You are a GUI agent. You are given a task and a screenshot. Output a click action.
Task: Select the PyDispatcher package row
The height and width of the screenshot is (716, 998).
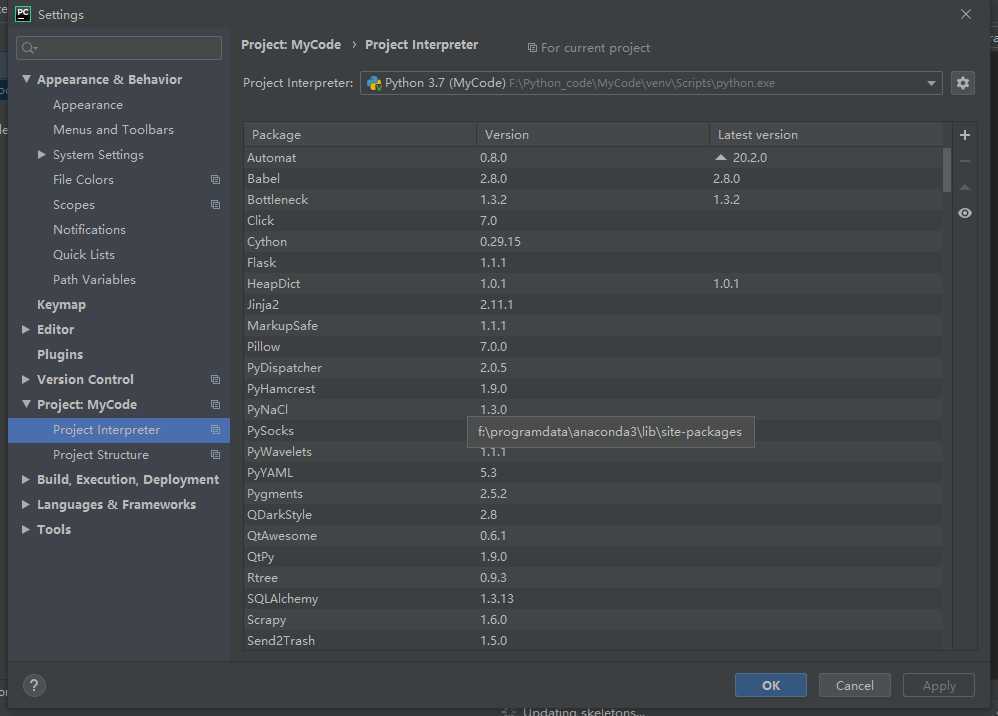pos(593,367)
